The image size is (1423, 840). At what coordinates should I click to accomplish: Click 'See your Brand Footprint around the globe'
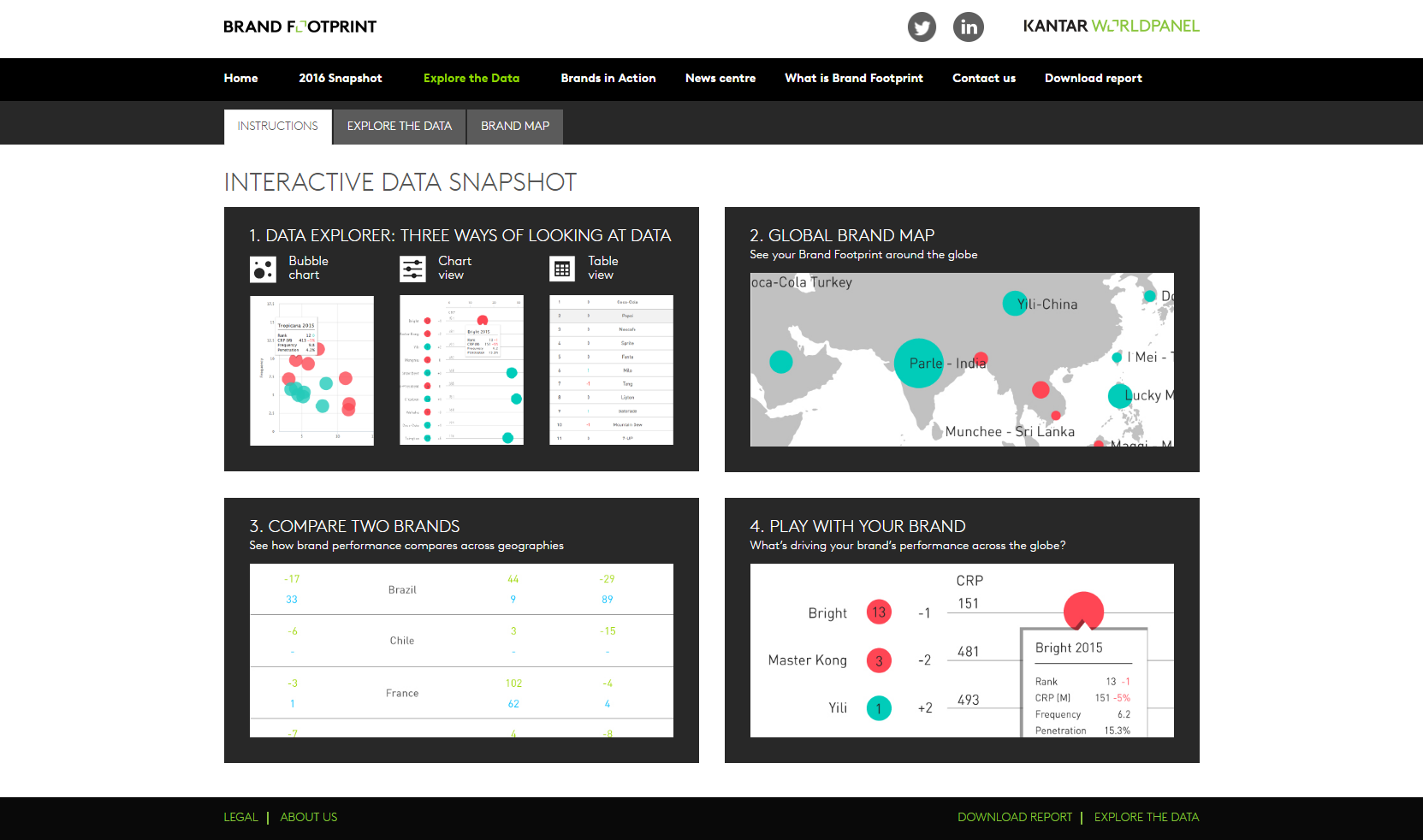tap(863, 255)
